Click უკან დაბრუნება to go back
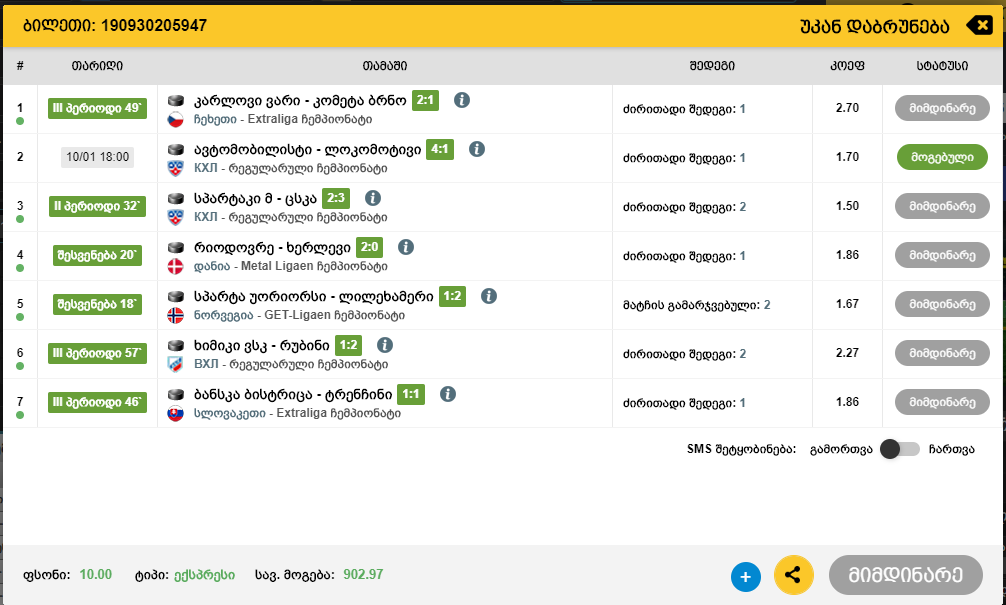Image resolution: width=1006 pixels, height=605 pixels. click(874, 26)
